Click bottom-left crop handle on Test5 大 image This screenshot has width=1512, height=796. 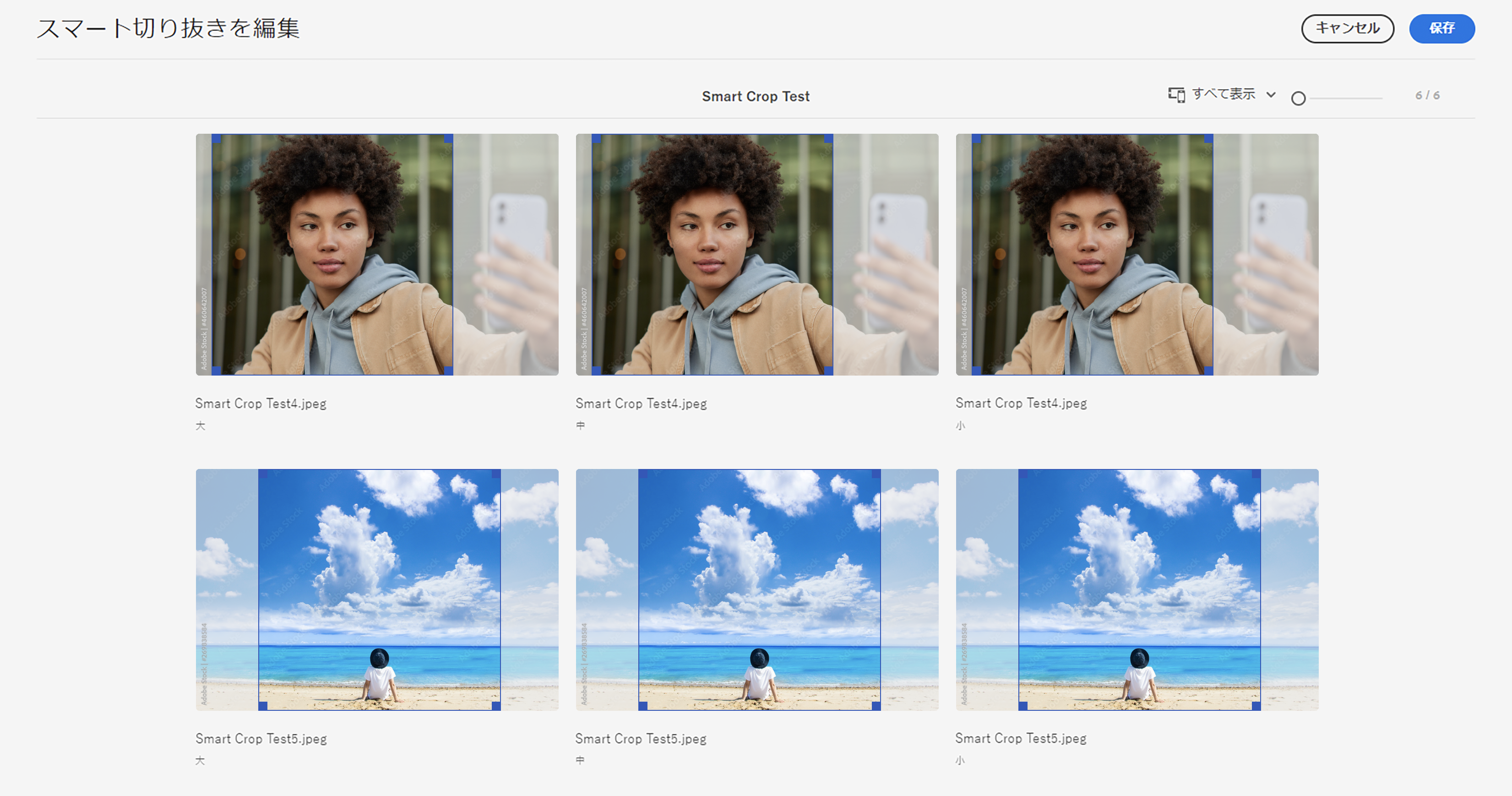pyautogui.click(x=263, y=706)
